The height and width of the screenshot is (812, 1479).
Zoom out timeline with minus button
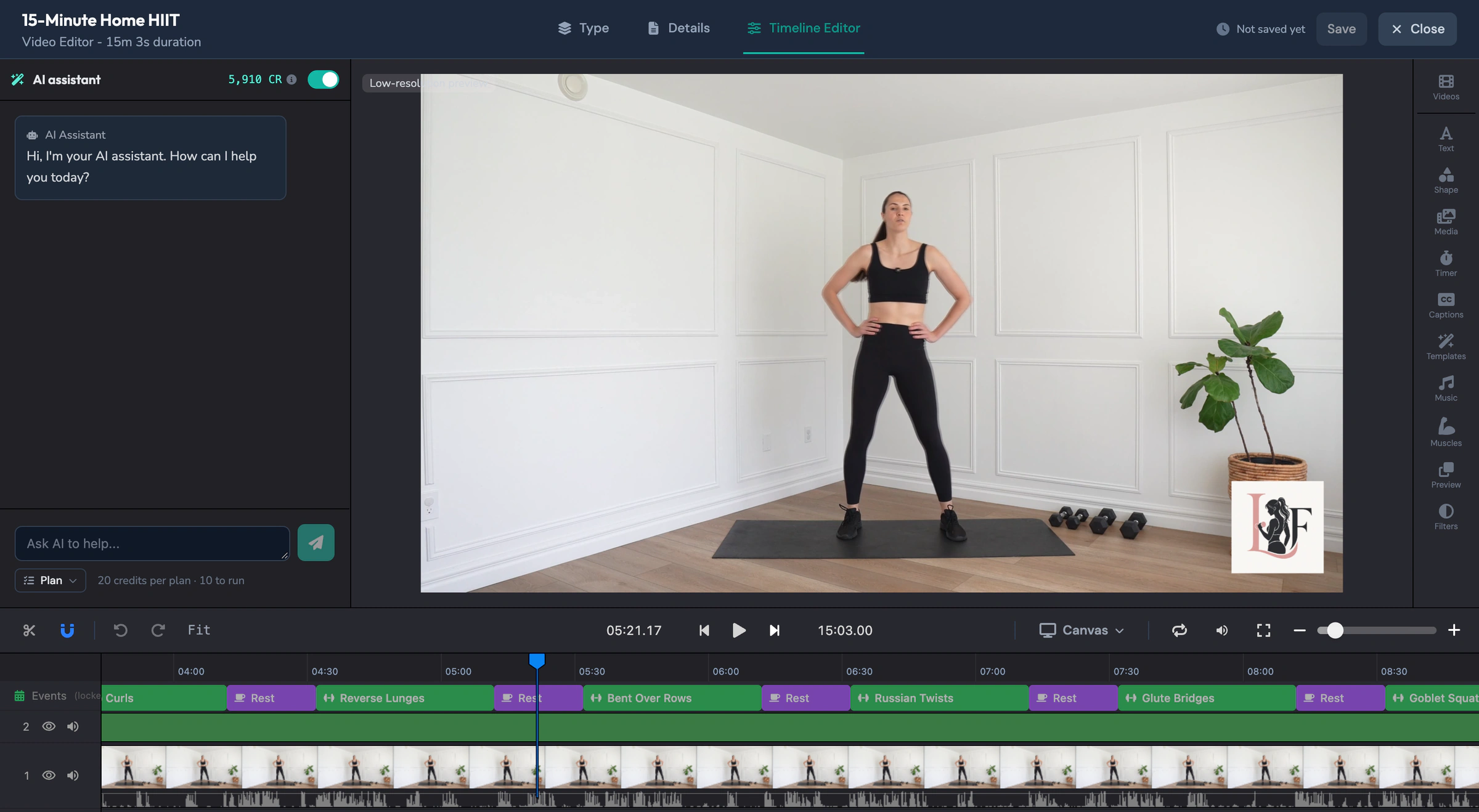[x=1299, y=630]
